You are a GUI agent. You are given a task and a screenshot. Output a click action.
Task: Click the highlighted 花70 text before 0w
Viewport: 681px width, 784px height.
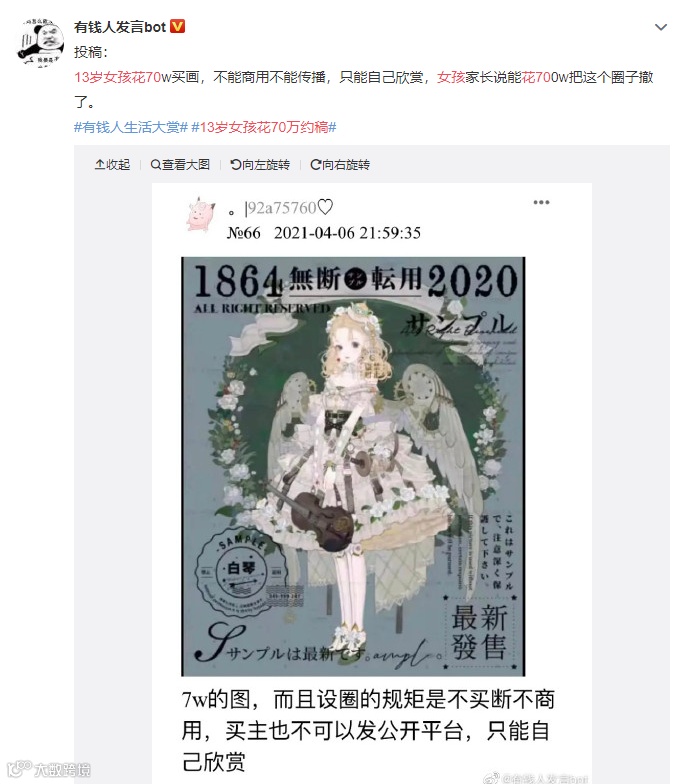coord(536,77)
